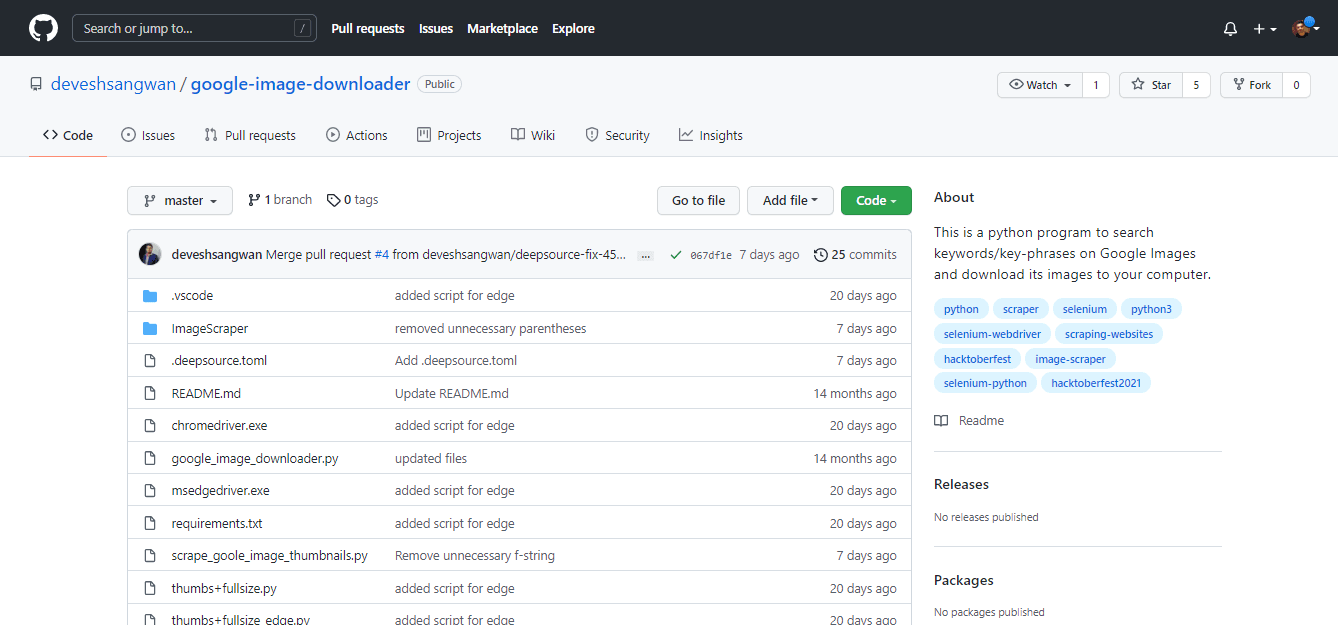Click the hacktoberfest2021 topic tag
The image size is (1338, 625).
tap(1096, 383)
